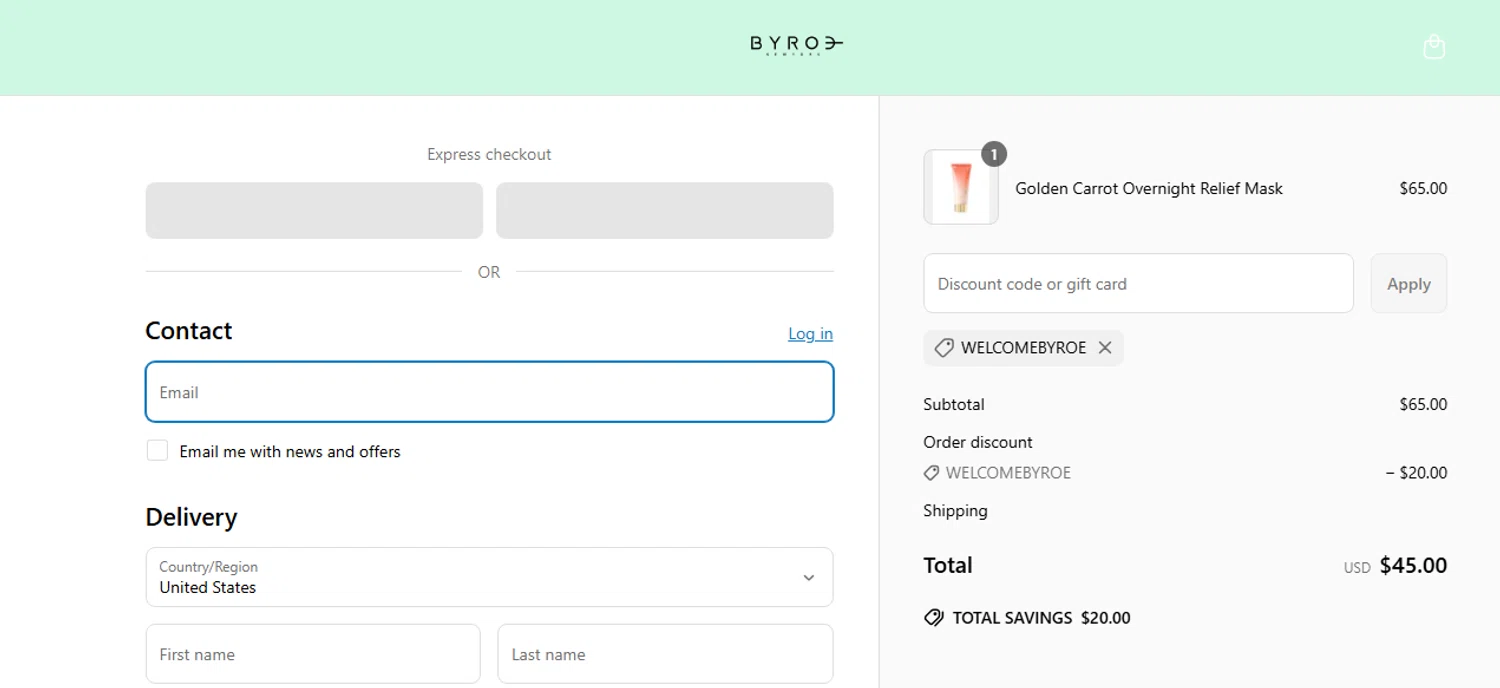Click the Express checkout heading
This screenshot has width=1500, height=688.
(489, 154)
